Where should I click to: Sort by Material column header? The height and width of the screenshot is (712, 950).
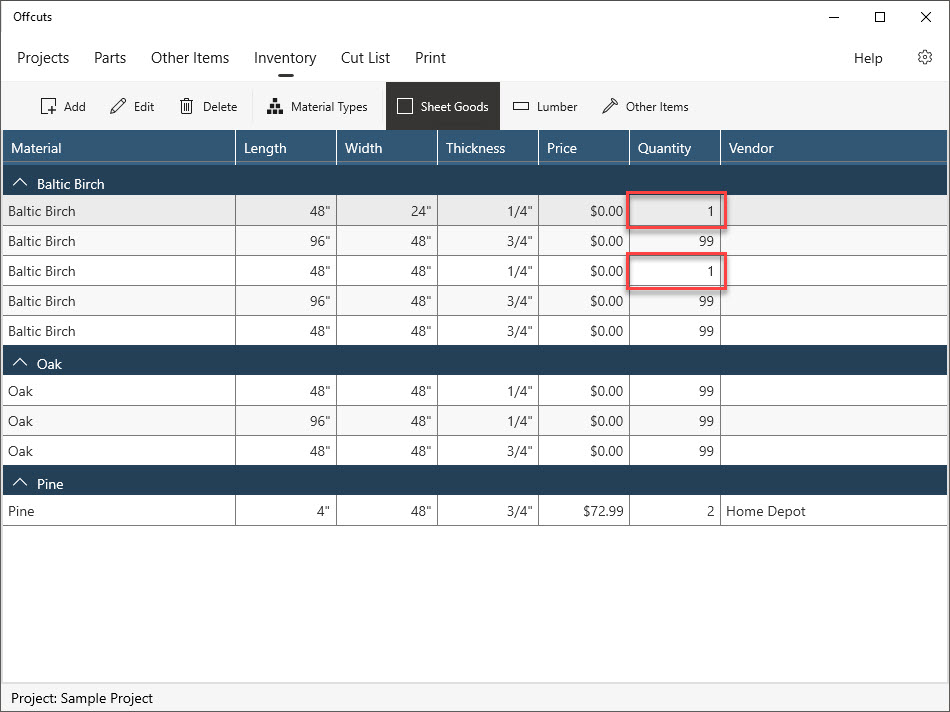[x=119, y=148]
